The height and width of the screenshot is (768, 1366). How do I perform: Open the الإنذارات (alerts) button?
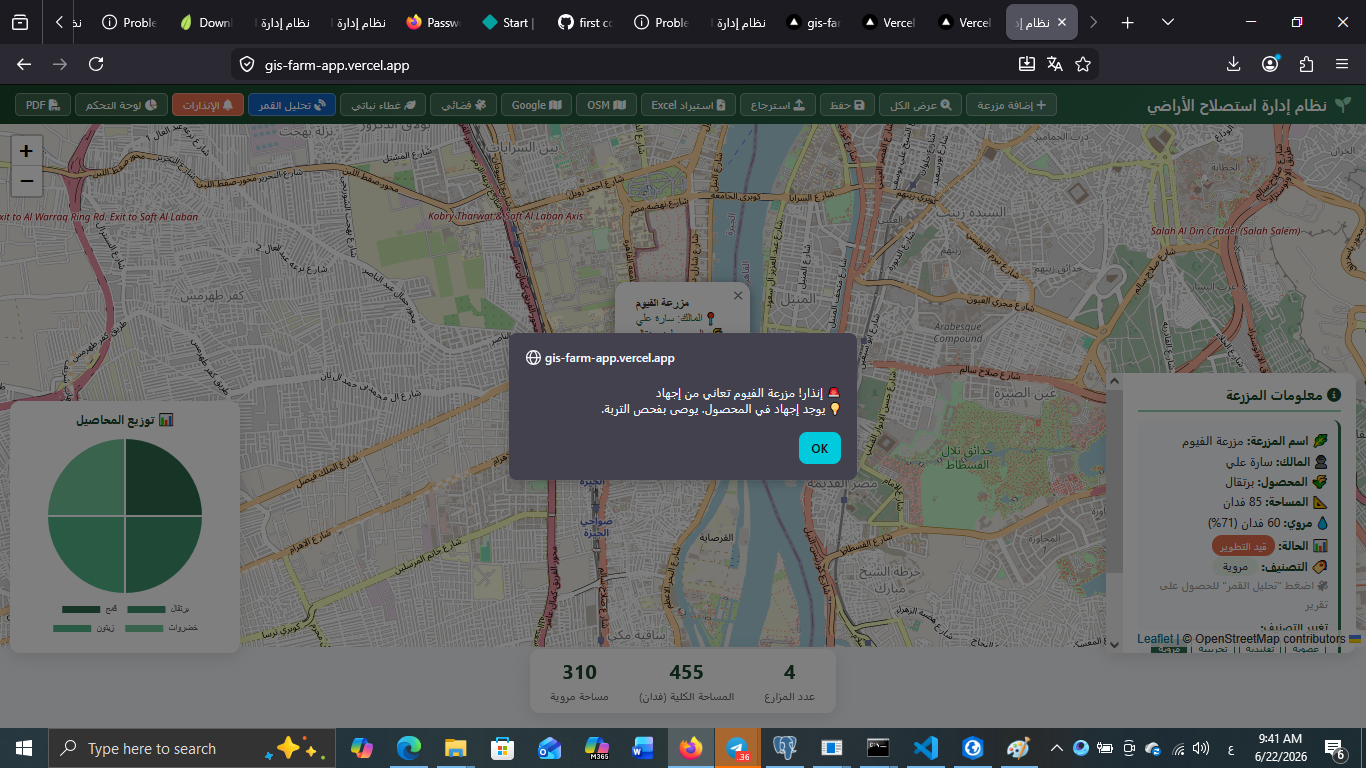click(x=208, y=105)
